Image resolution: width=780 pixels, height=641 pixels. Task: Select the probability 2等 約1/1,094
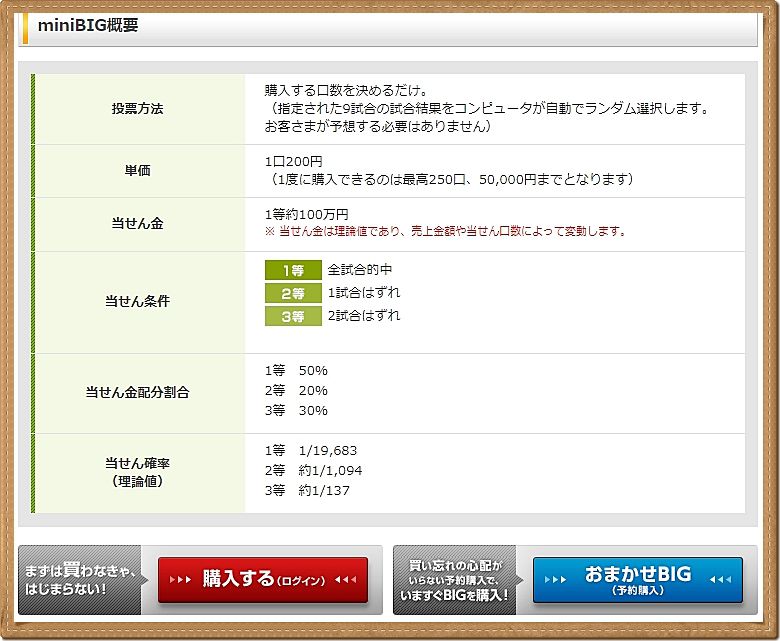(313, 470)
